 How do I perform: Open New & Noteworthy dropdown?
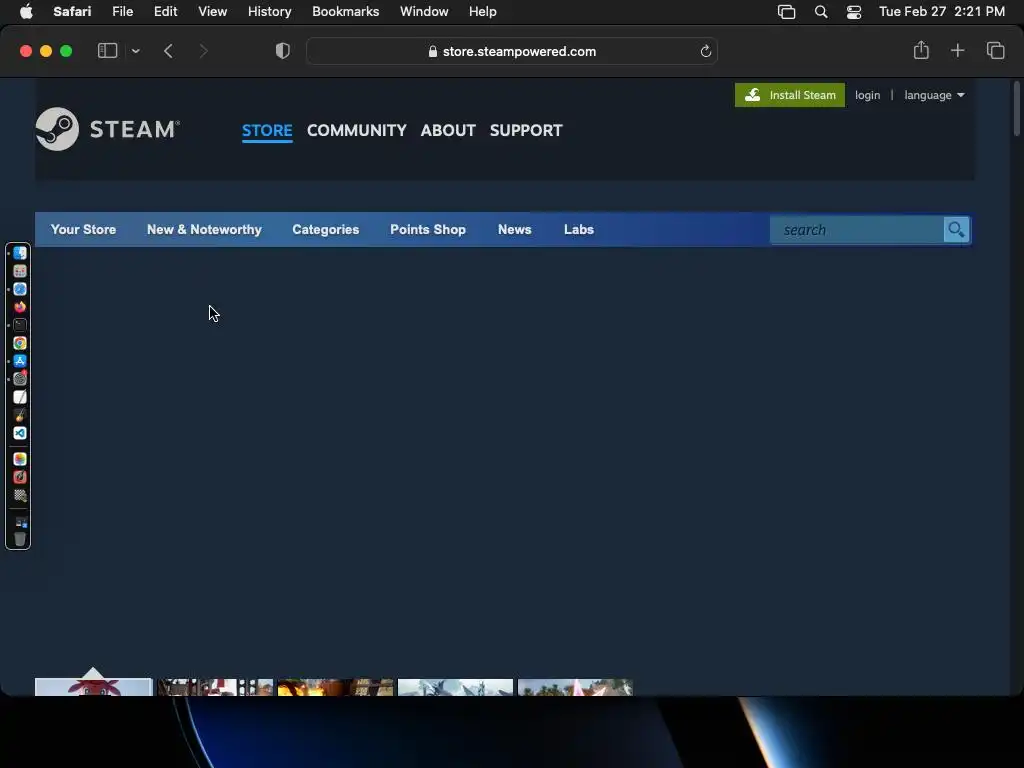tap(204, 229)
